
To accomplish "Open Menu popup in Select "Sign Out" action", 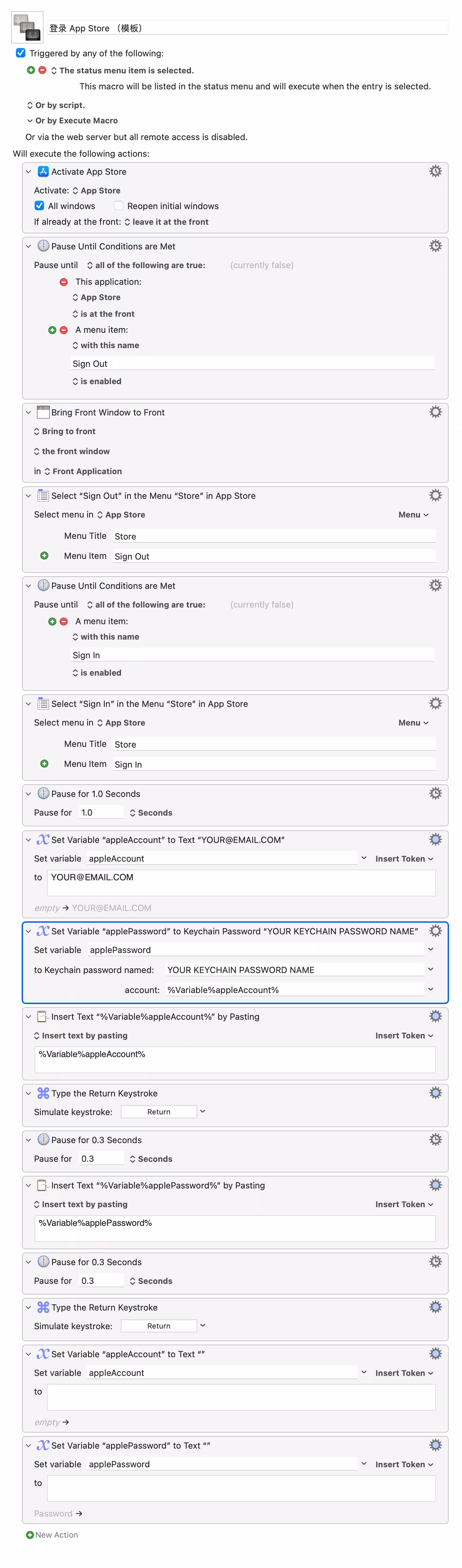I will pos(414,515).
